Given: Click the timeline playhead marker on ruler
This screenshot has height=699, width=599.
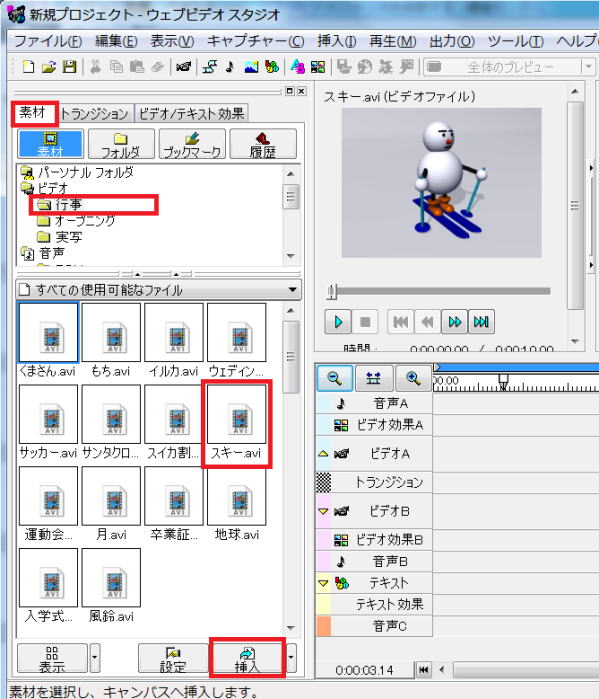Looking at the screenshot, I should (503, 382).
